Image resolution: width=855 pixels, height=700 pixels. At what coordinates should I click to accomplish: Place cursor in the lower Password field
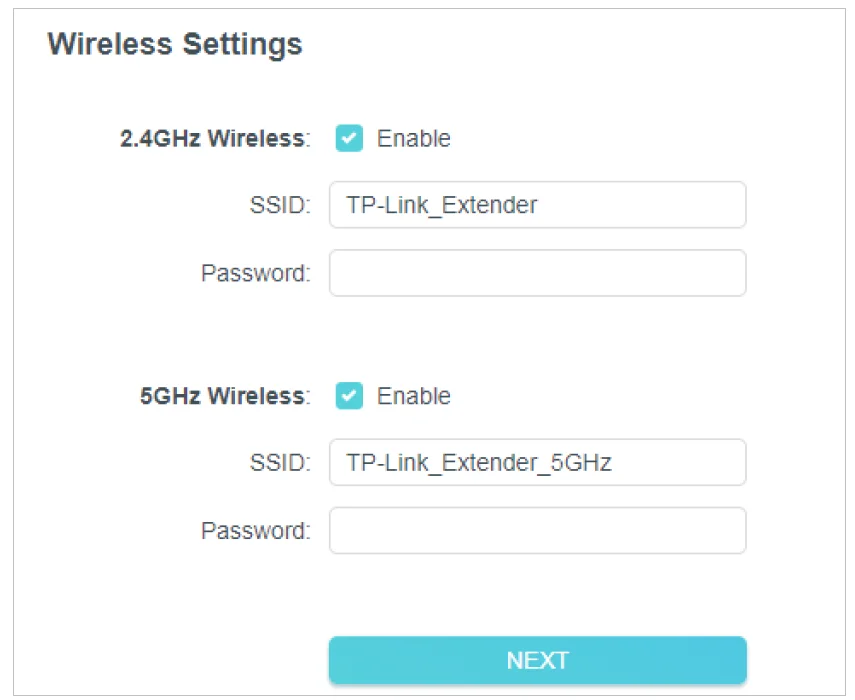[536, 530]
